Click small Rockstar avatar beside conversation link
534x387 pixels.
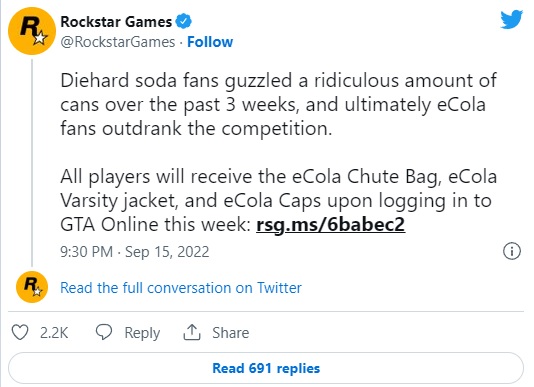click(x=32, y=287)
